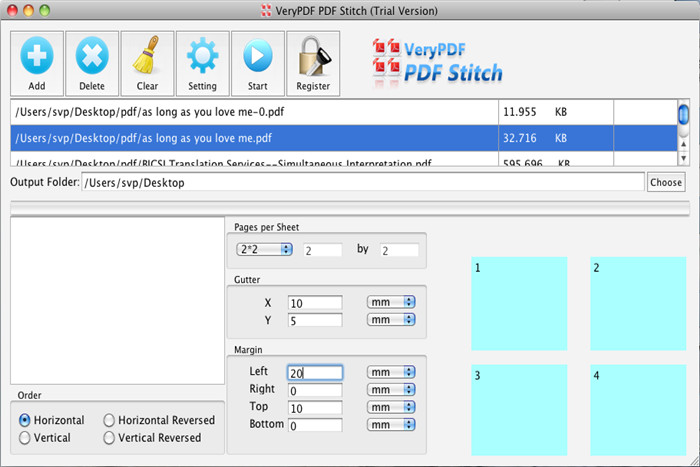Choose Horizontal Reversed order option
Viewport: 700px width, 467px height.
(109, 420)
